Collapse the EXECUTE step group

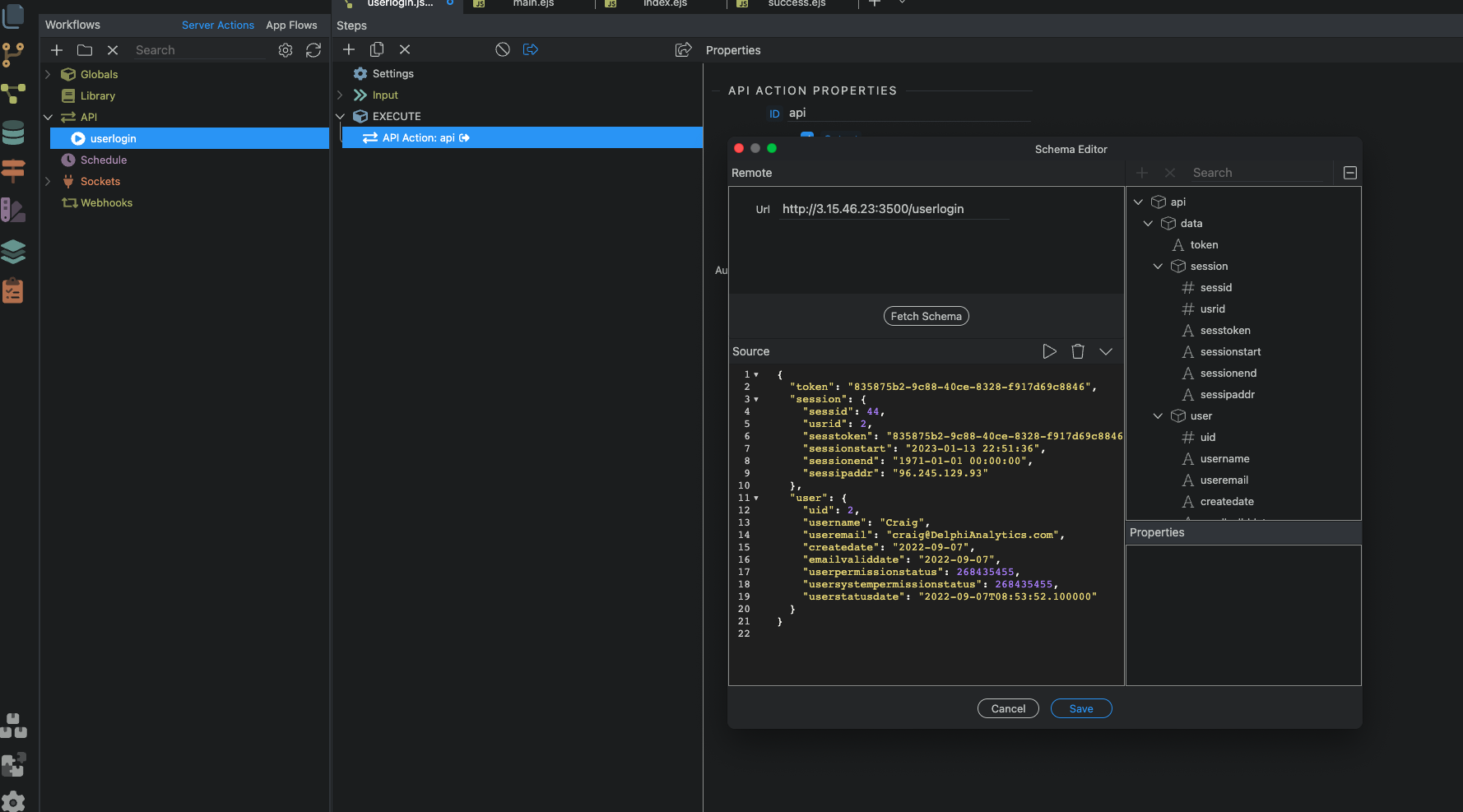(x=340, y=116)
